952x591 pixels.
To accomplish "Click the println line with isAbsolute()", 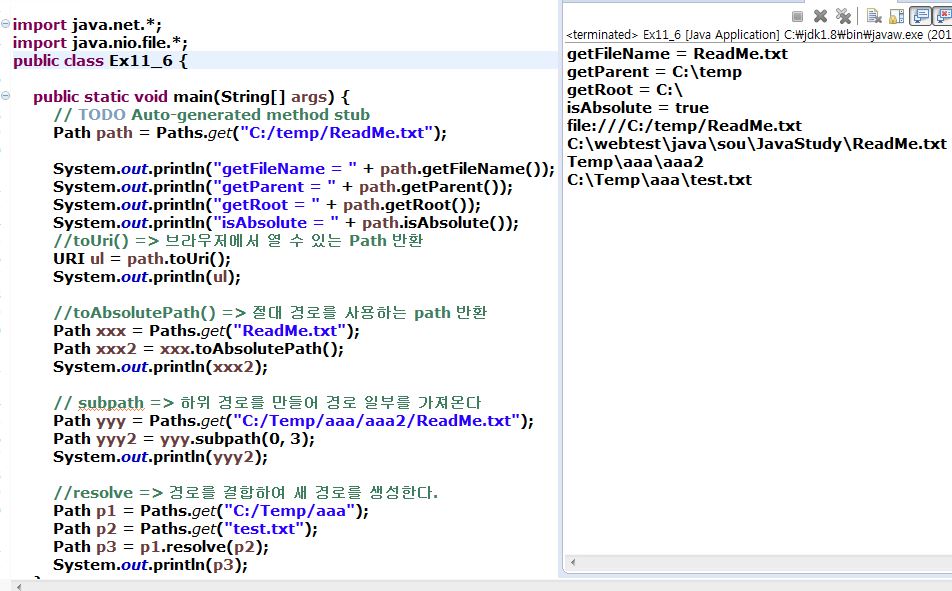I will pos(286,223).
